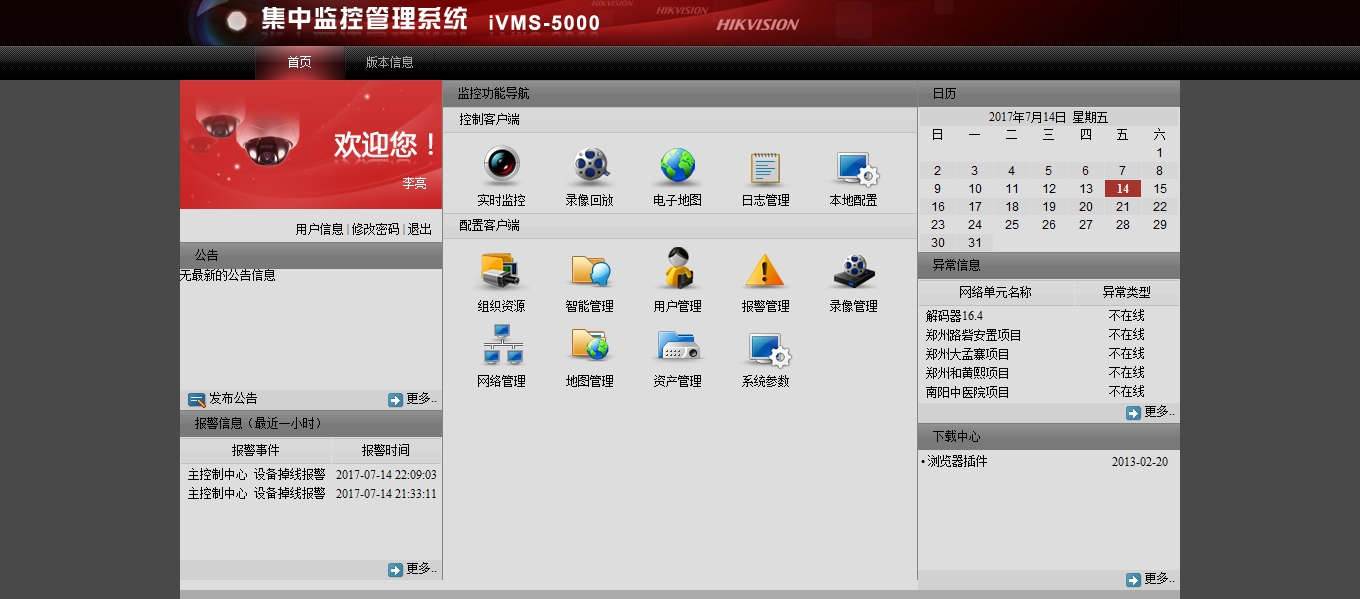This screenshot has height=599, width=1360.
Task: Select calendar date 20
Action: tap(1086, 207)
